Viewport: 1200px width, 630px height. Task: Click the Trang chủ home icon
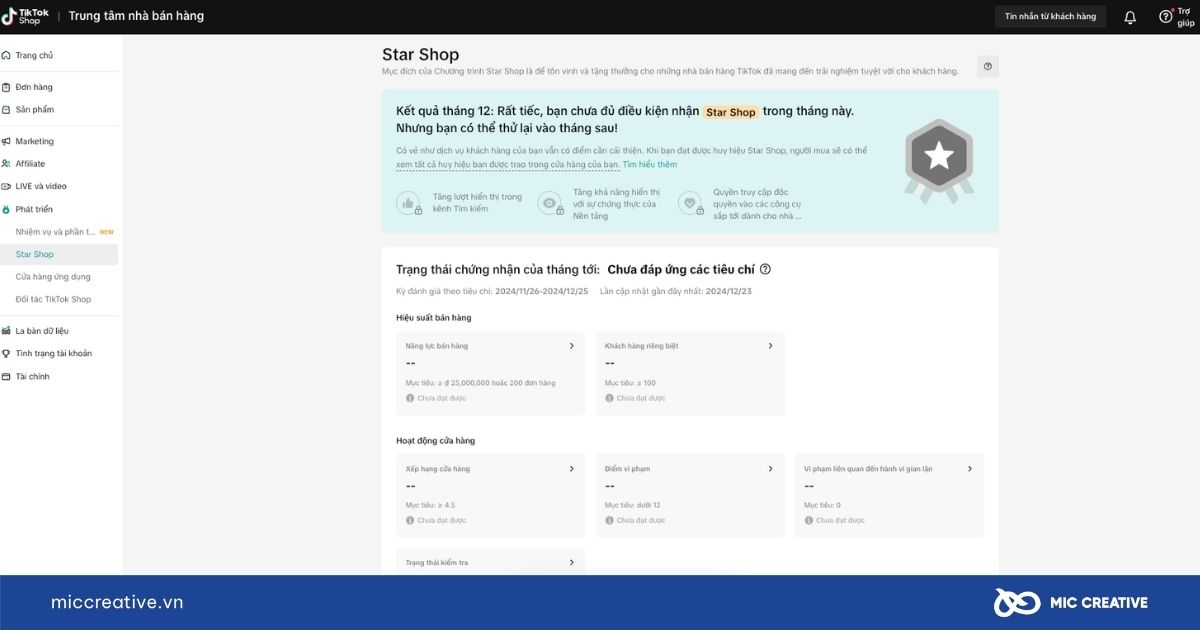6,55
